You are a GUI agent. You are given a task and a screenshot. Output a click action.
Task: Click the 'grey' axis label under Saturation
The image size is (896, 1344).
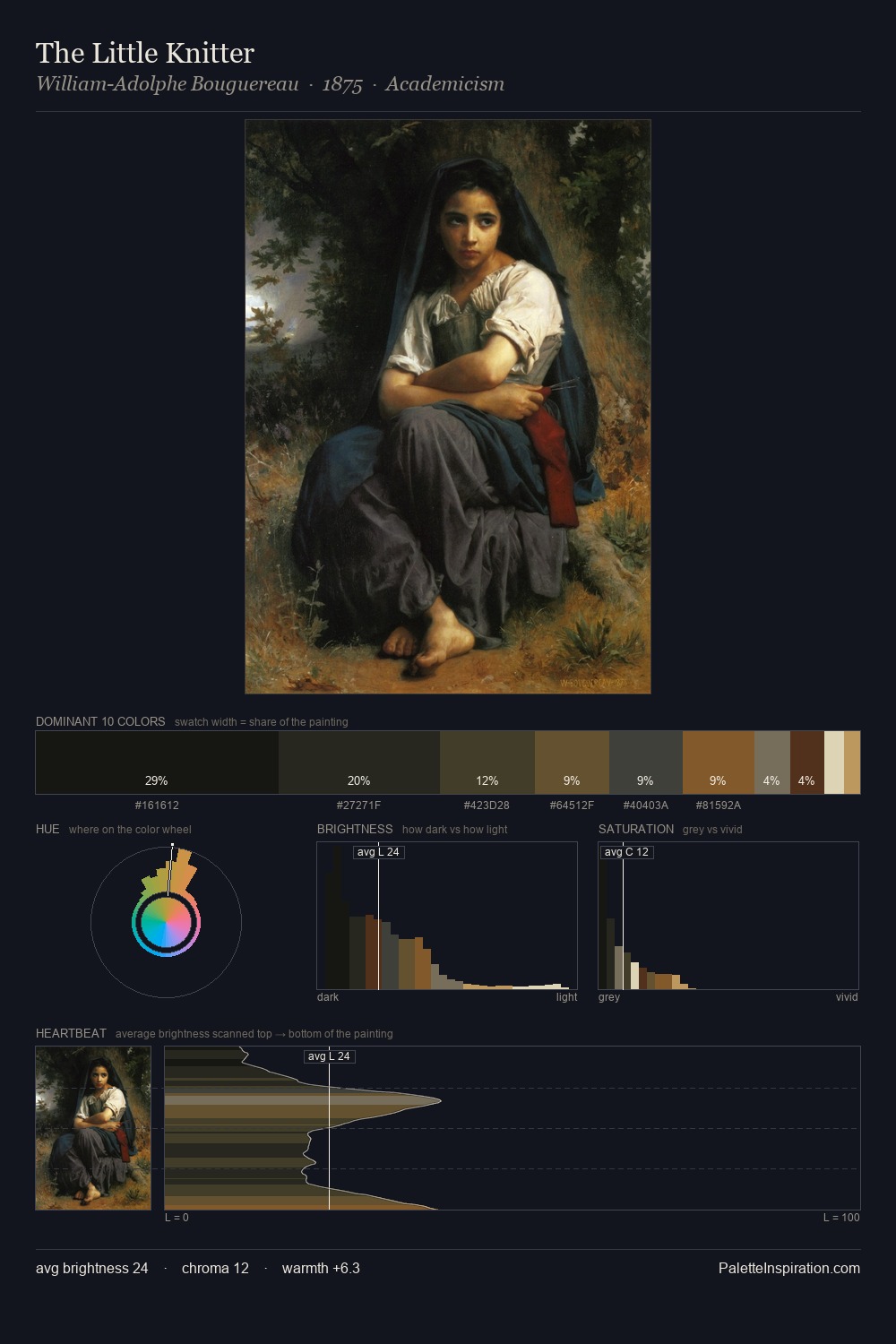pyautogui.click(x=609, y=997)
